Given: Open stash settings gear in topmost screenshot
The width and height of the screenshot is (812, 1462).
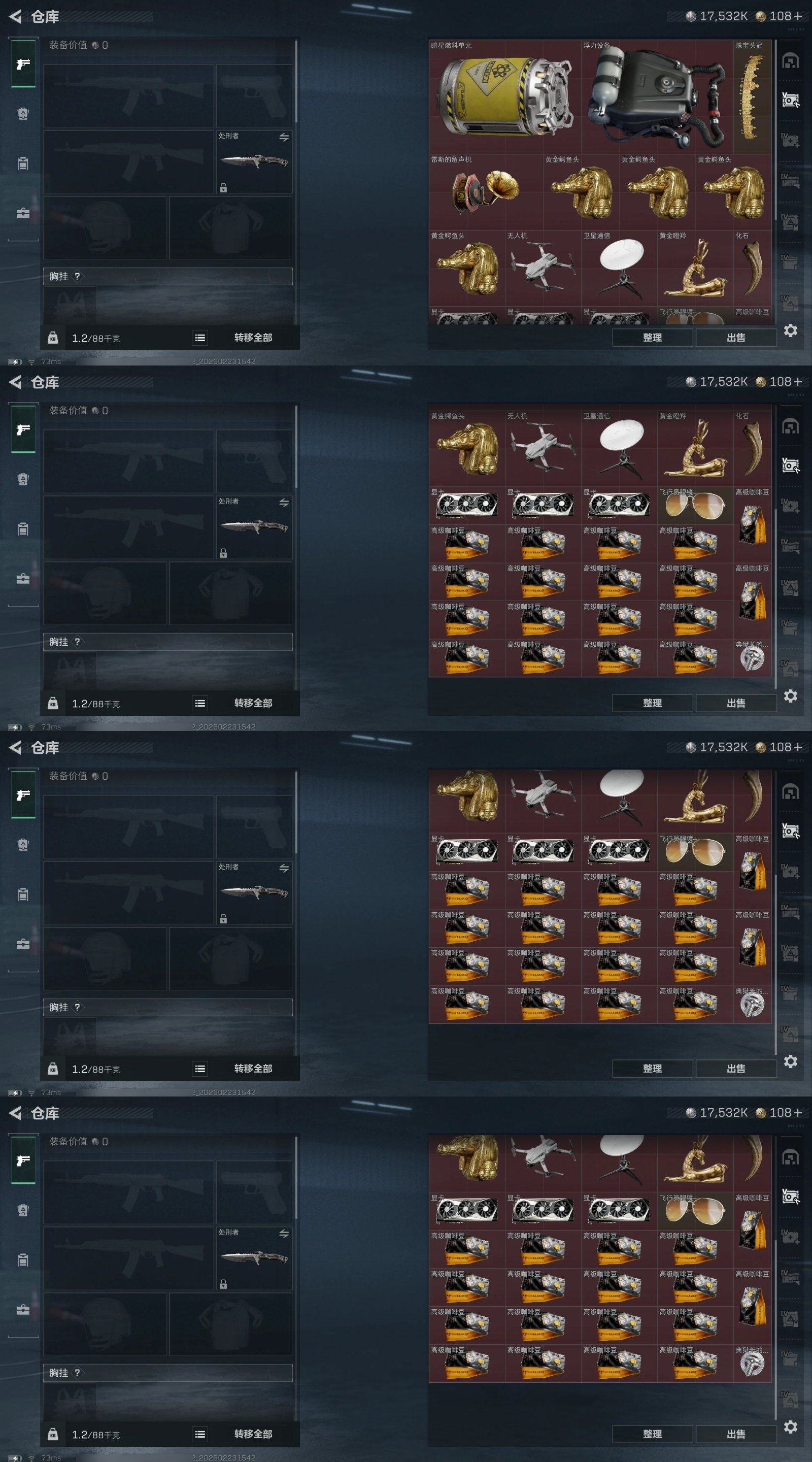Looking at the screenshot, I should (791, 330).
